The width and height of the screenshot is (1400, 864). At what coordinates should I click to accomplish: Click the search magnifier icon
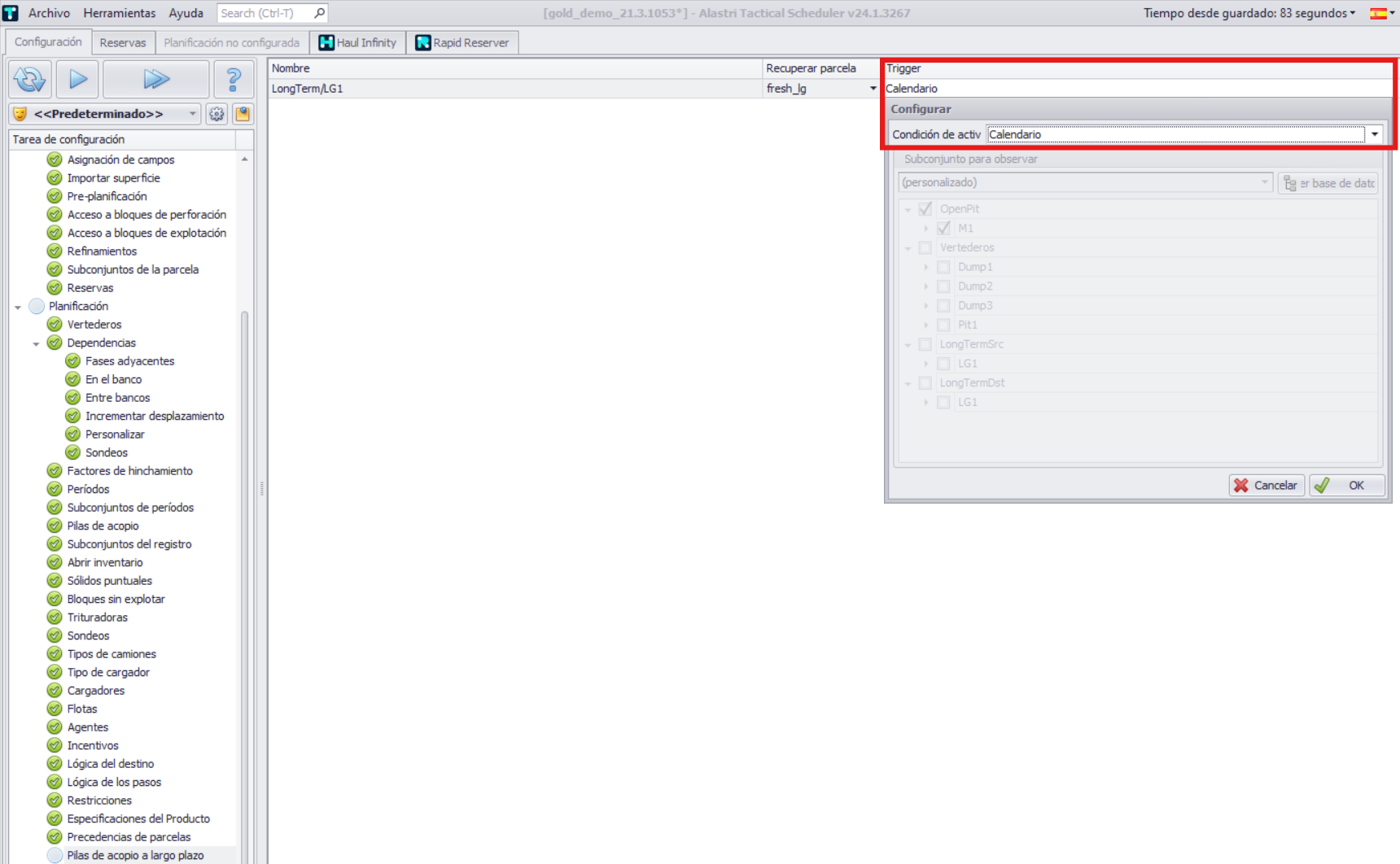point(320,13)
